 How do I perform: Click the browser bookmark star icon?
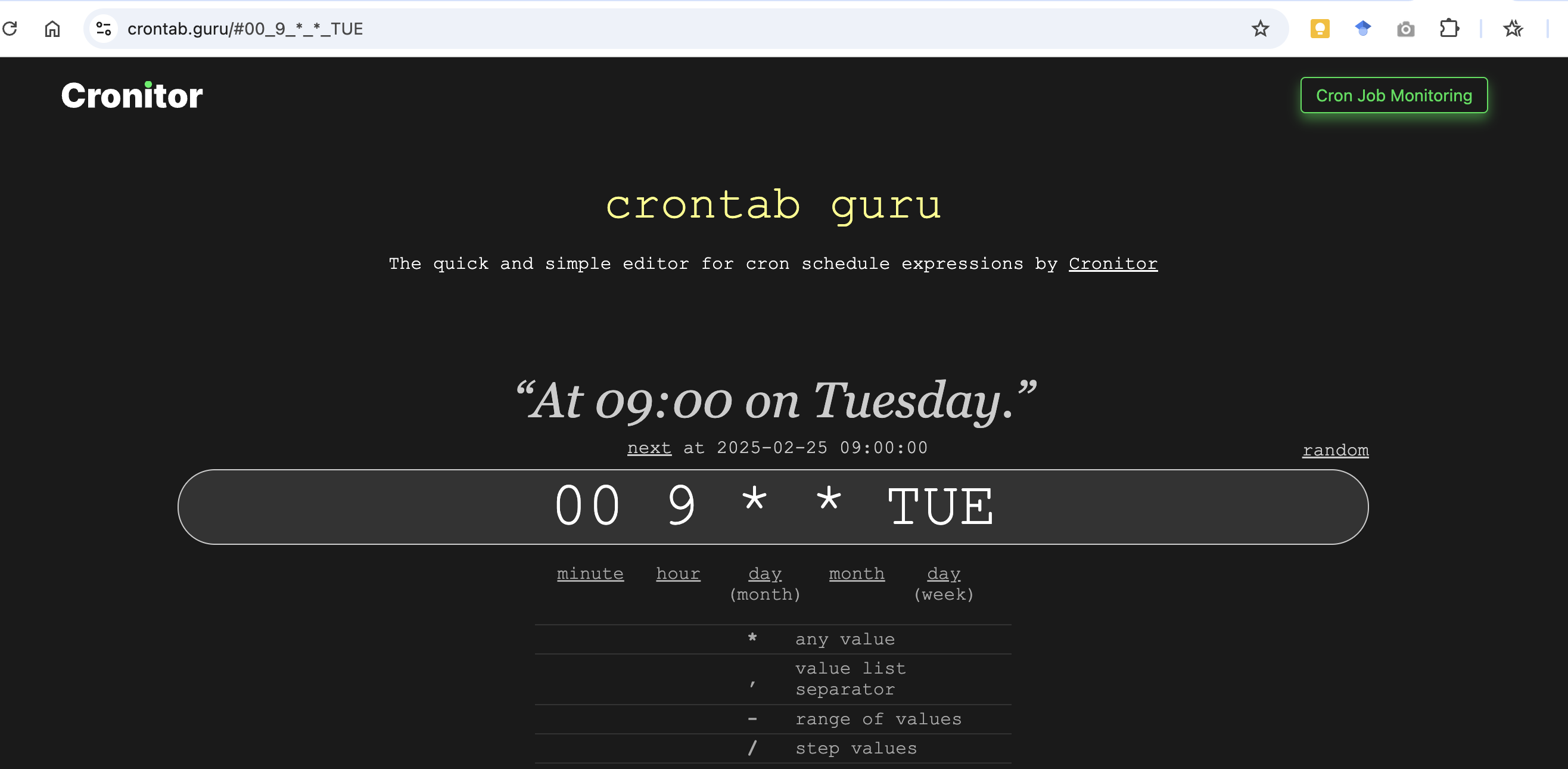(x=1261, y=27)
